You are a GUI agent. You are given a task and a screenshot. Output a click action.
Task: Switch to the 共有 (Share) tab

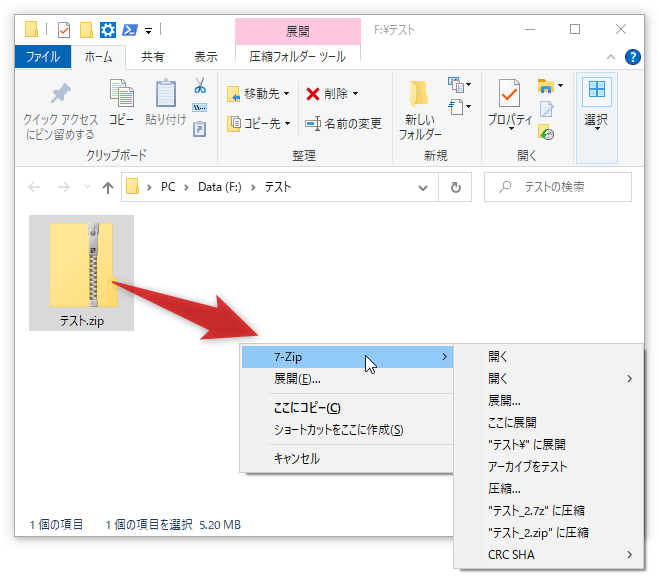click(152, 57)
